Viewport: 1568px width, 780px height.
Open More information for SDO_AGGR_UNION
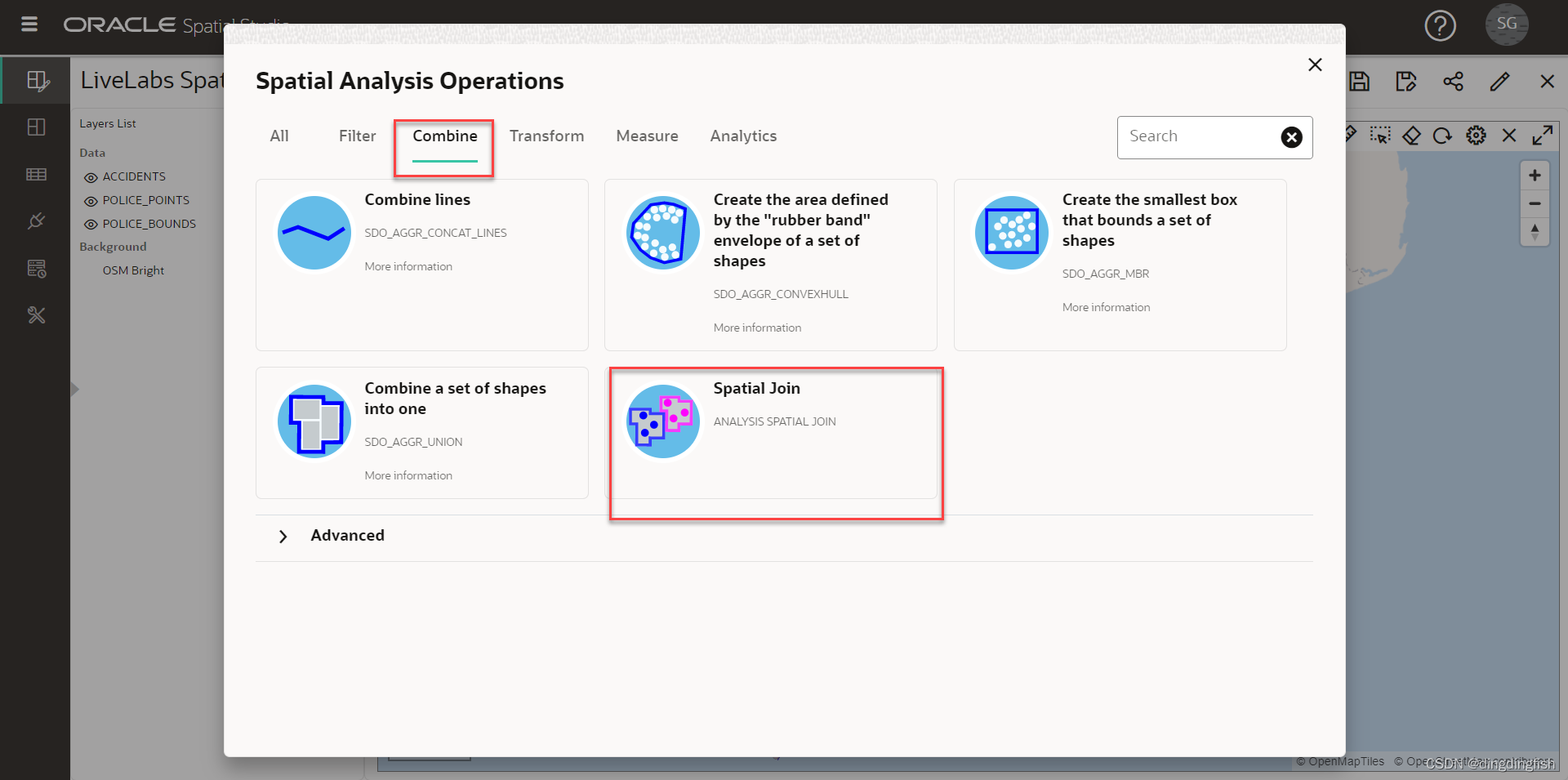pos(408,476)
